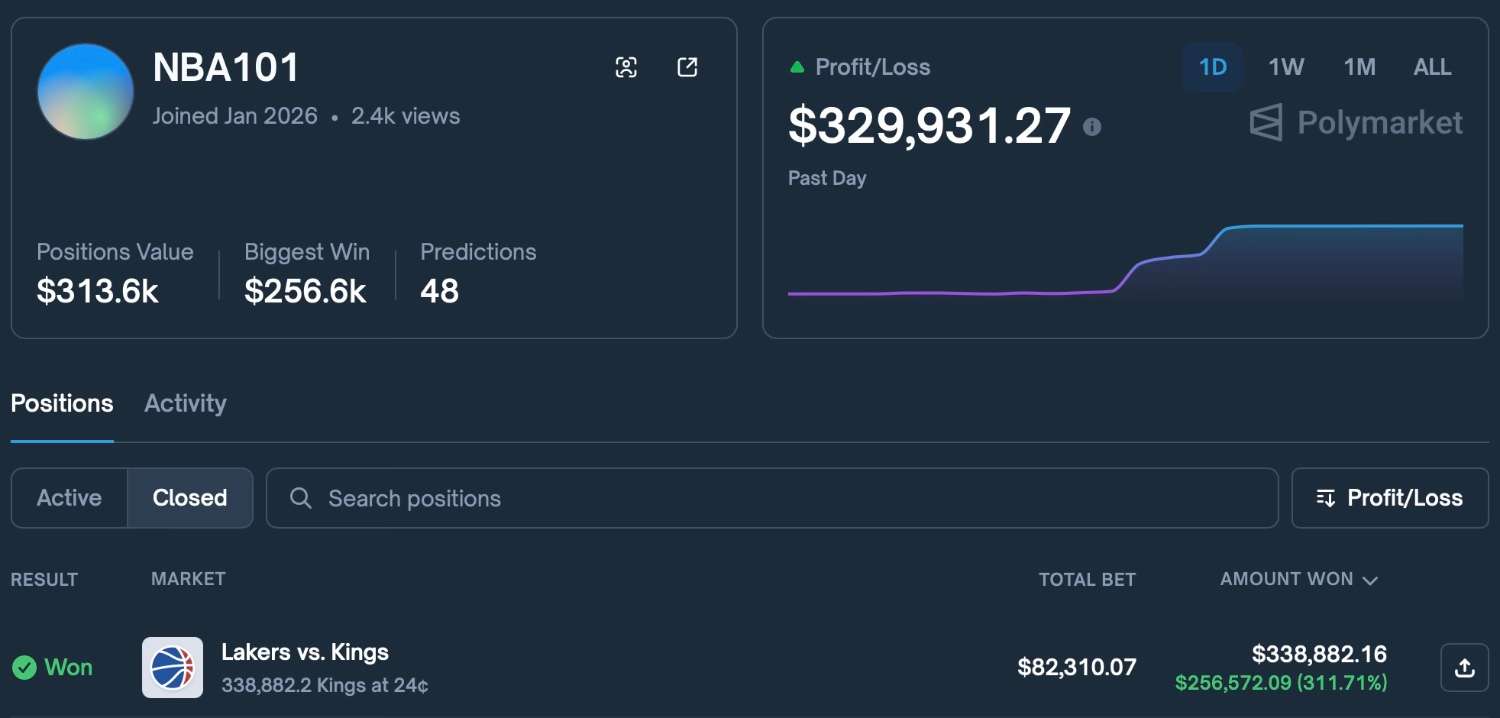Open the Activity tab
The height and width of the screenshot is (718, 1500).
coord(185,404)
